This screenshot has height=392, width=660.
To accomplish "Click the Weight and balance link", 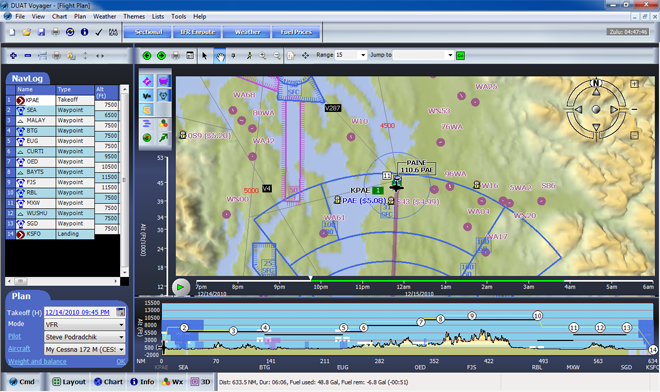I will [x=37, y=361].
